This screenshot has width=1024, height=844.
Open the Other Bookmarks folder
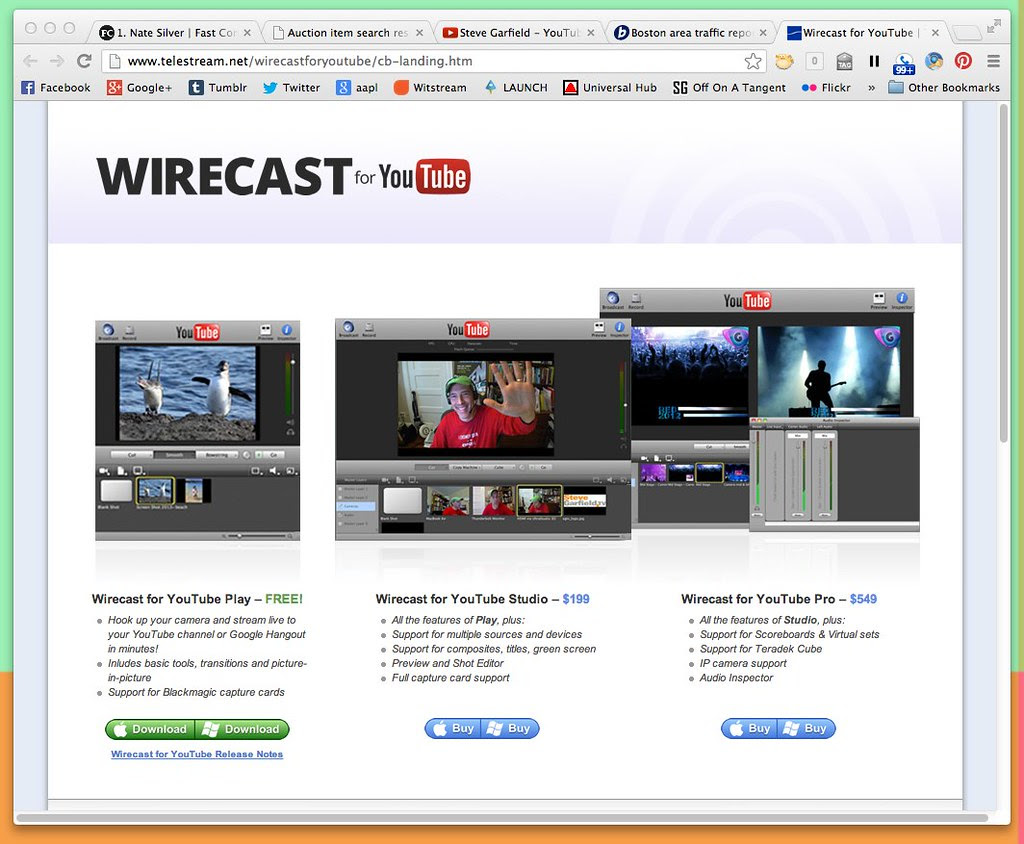pos(944,88)
